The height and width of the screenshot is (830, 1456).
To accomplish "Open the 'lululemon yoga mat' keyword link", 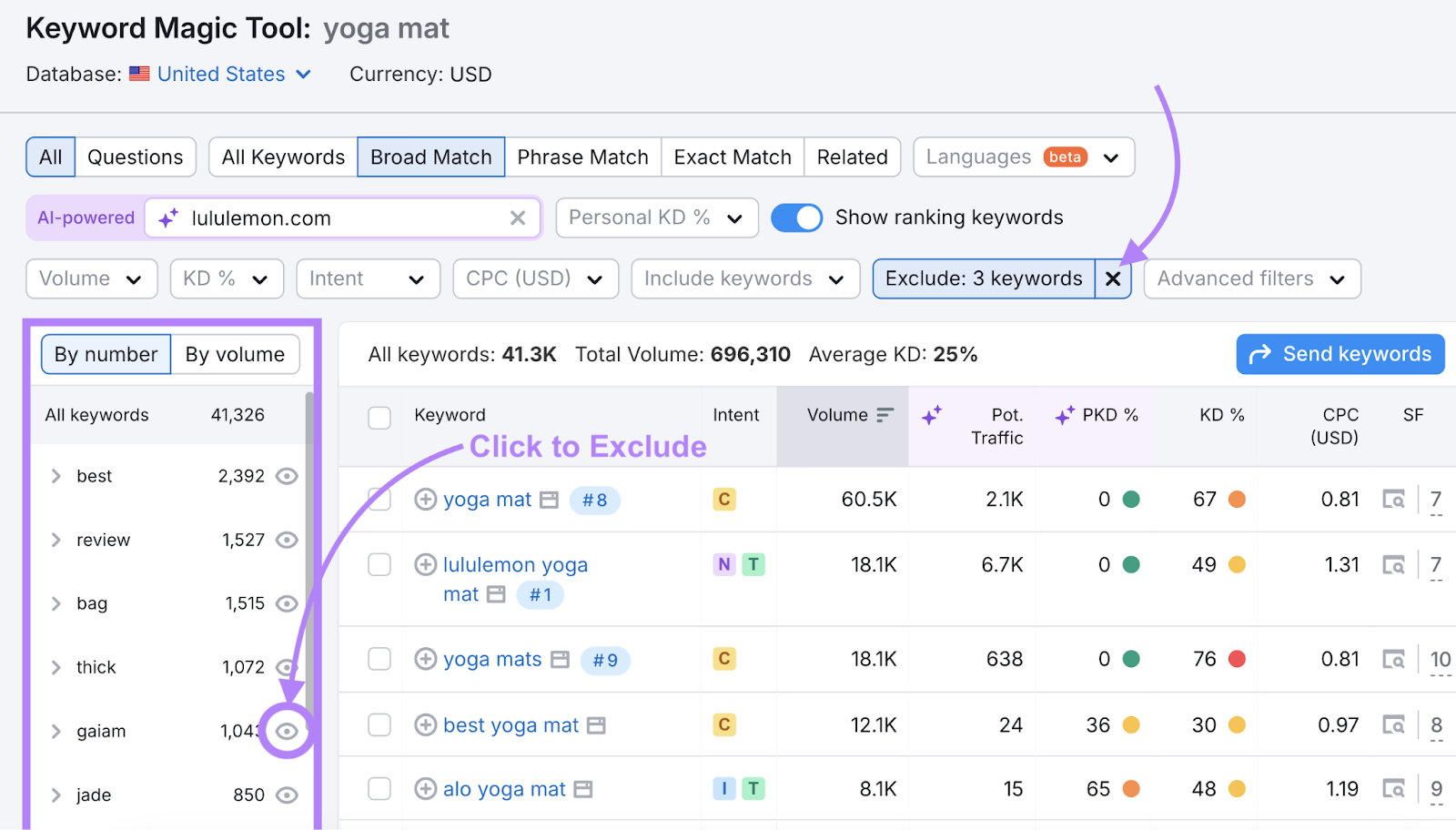I will (514, 564).
